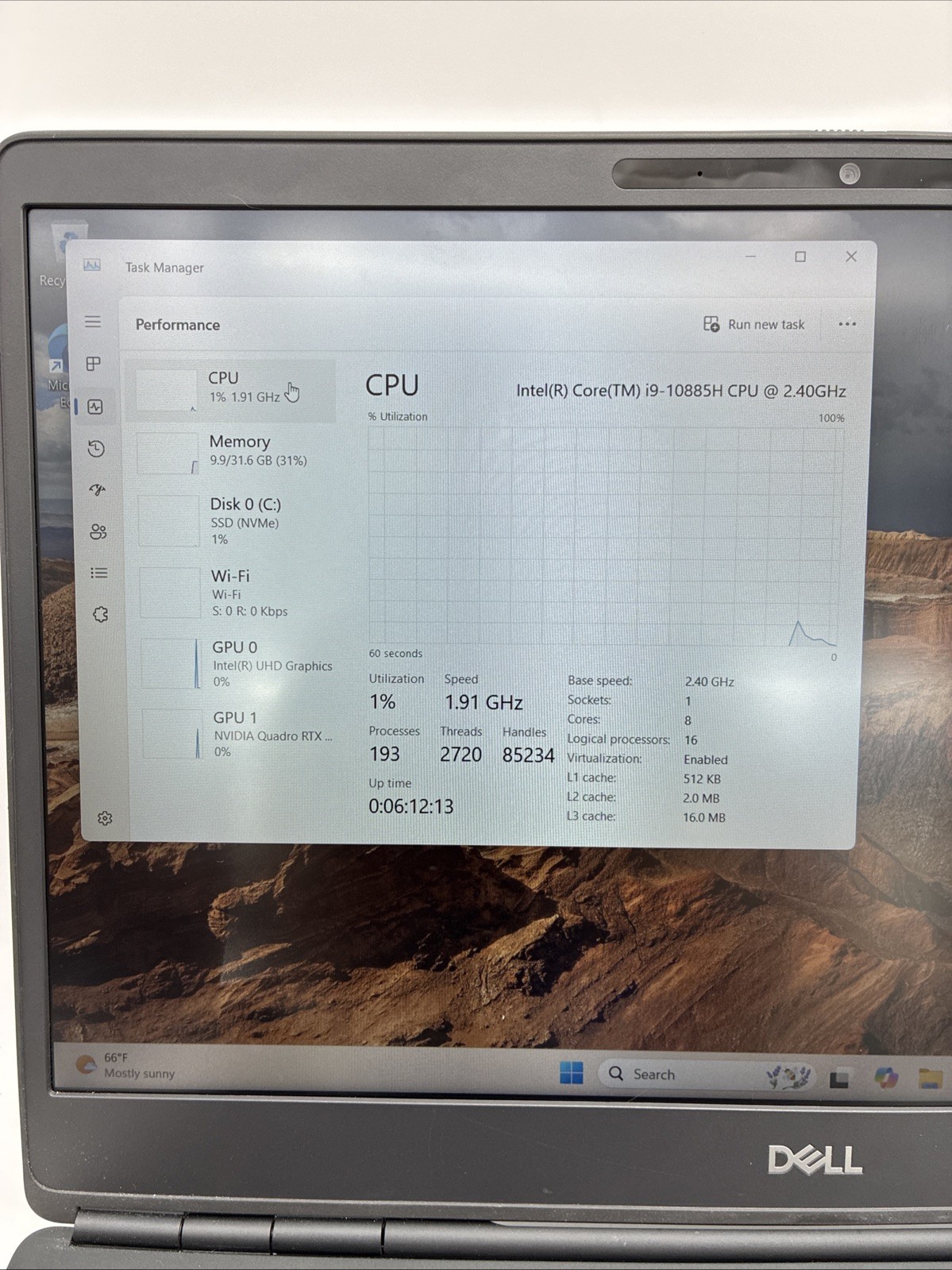The height and width of the screenshot is (1270, 952).
Task: Click the Memory mini graph thumbnail
Action: click(x=168, y=453)
